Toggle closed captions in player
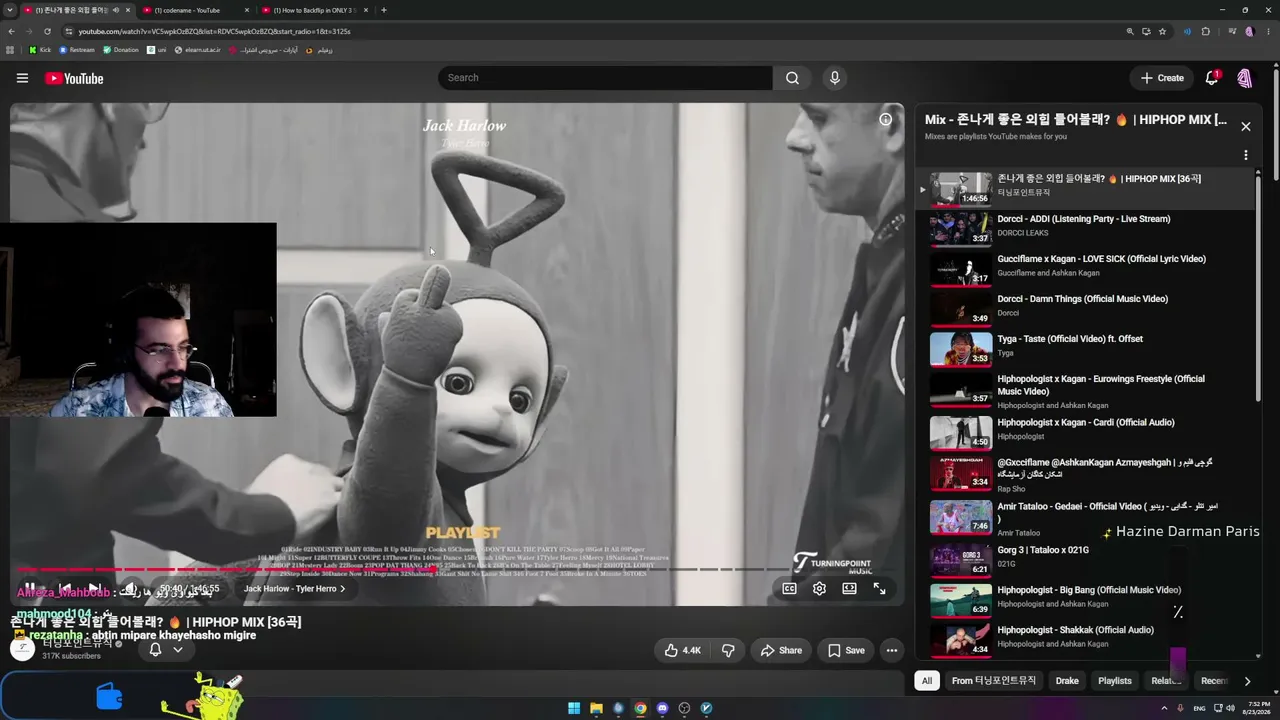The image size is (1280, 720). click(789, 589)
